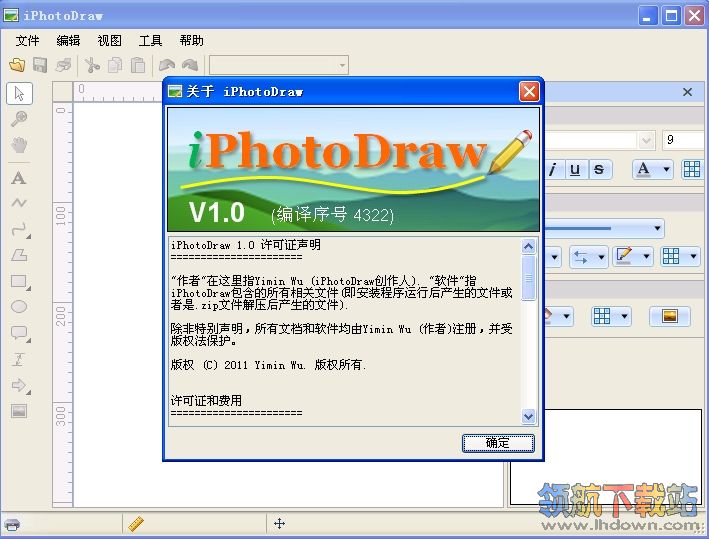The height and width of the screenshot is (539, 709).
Task: Click the Undo arrow icon
Action: coord(167,65)
